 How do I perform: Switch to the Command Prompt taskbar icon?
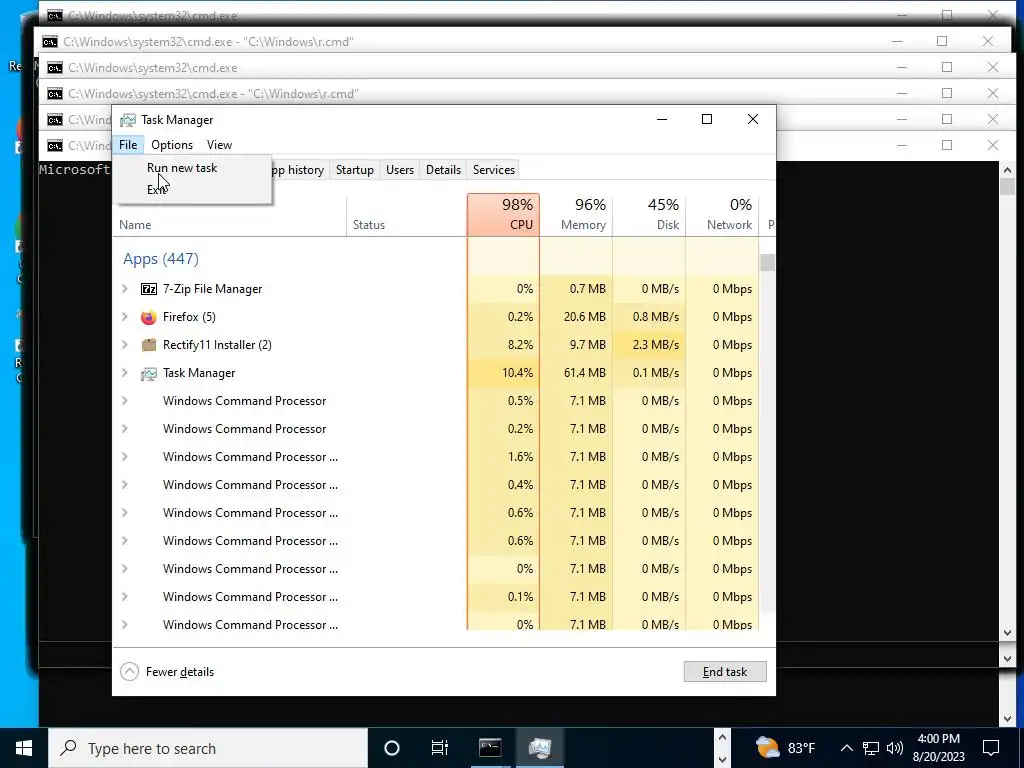click(x=490, y=748)
